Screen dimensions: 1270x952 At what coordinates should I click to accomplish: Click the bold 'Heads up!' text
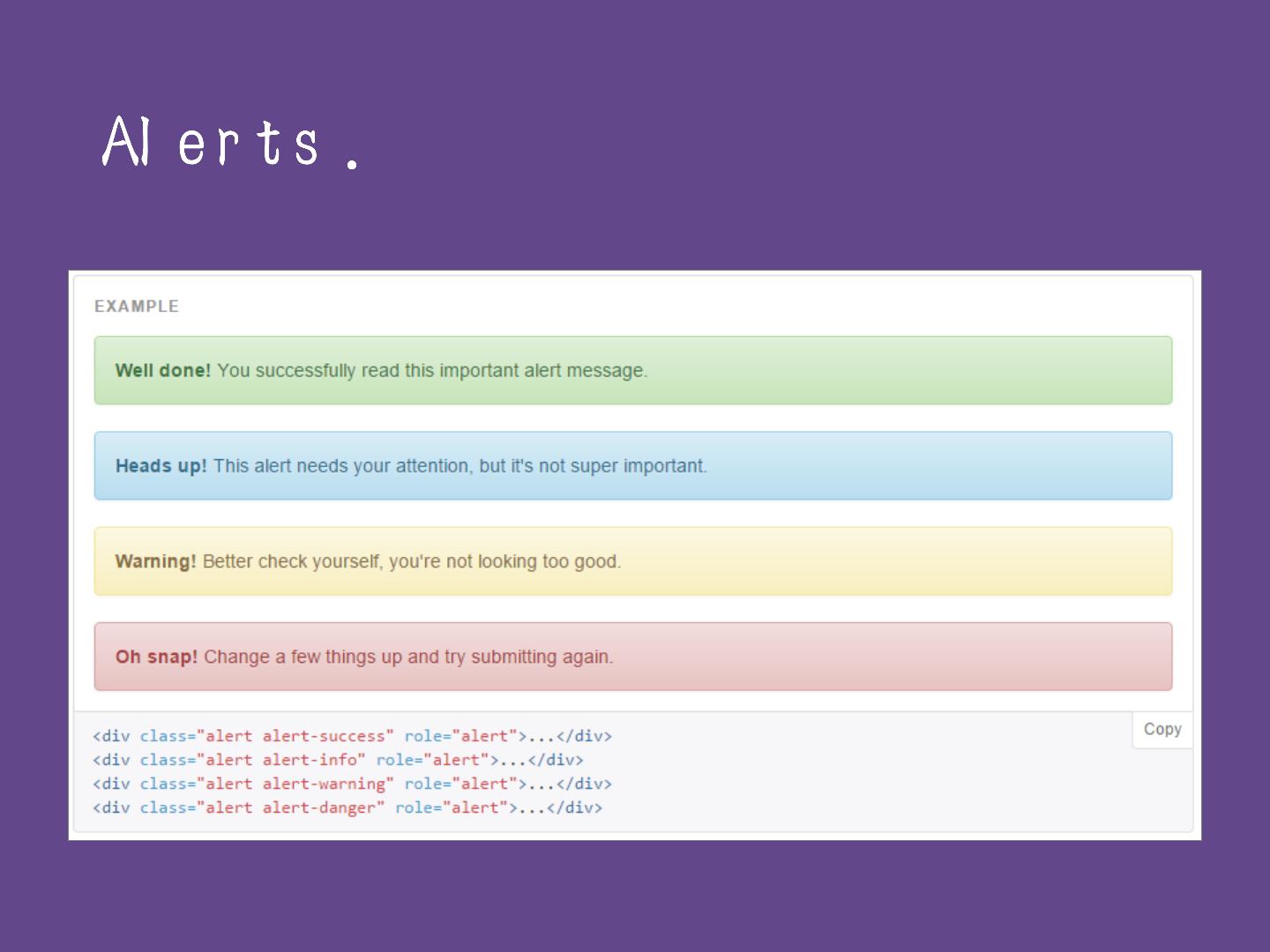coord(161,465)
